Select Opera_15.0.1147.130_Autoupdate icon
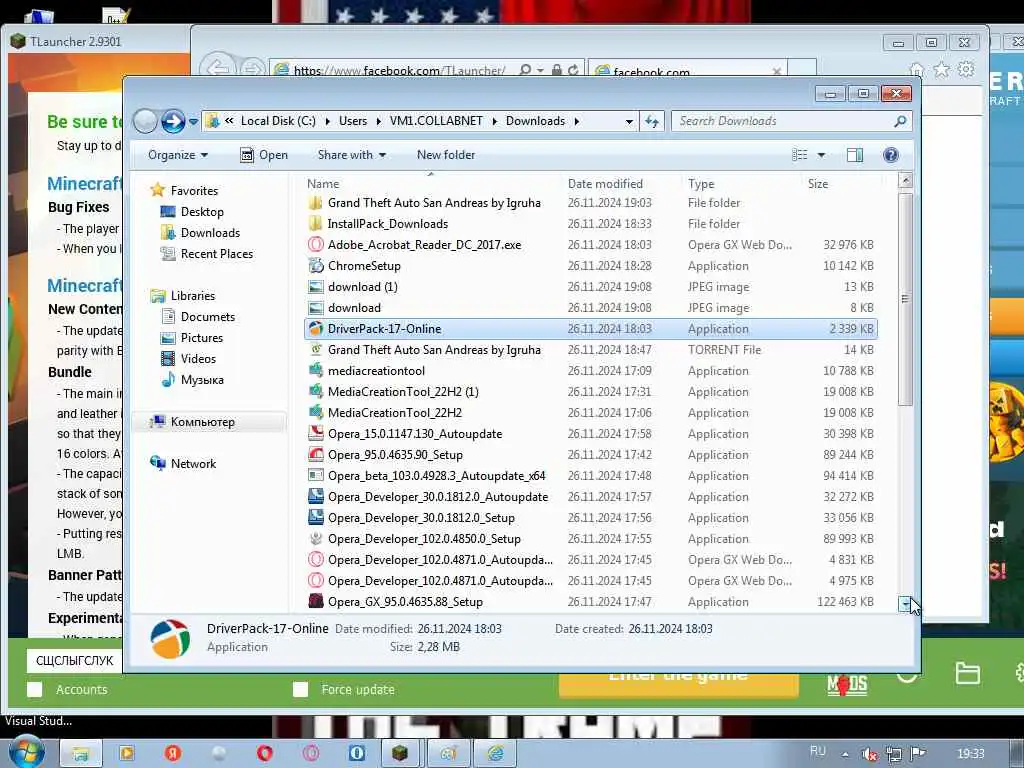Image resolution: width=1024 pixels, height=768 pixels. [x=315, y=434]
